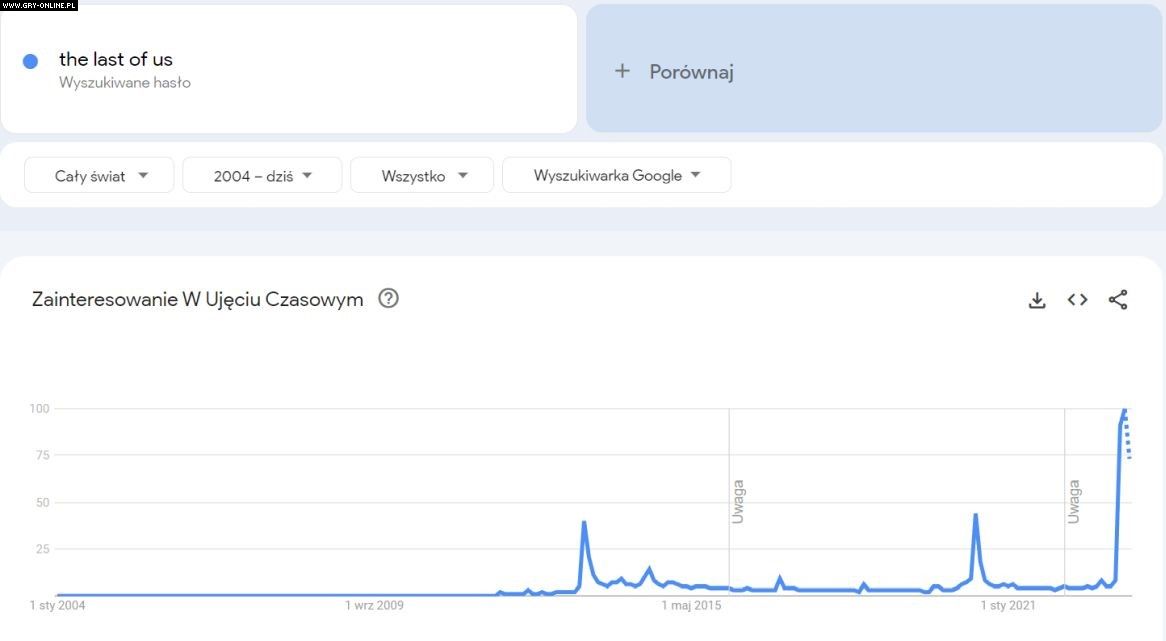
Task: Click the second Uwaga note near 2021
Action: [1074, 502]
